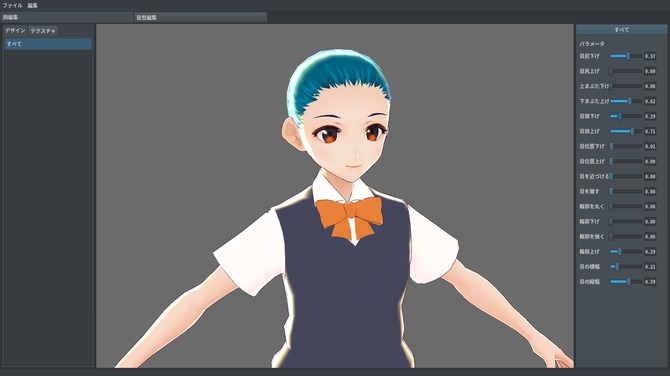Click the 0.57 value field of 目尻下げ
Viewport: 670px width, 376px height.
(x=650, y=56)
